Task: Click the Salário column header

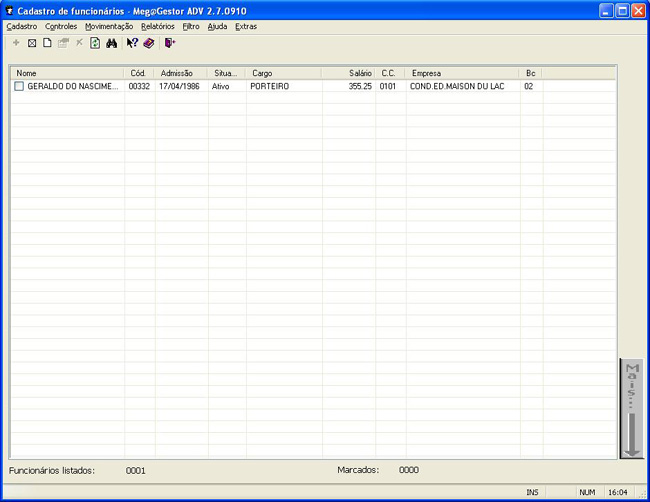Action: (x=349, y=73)
